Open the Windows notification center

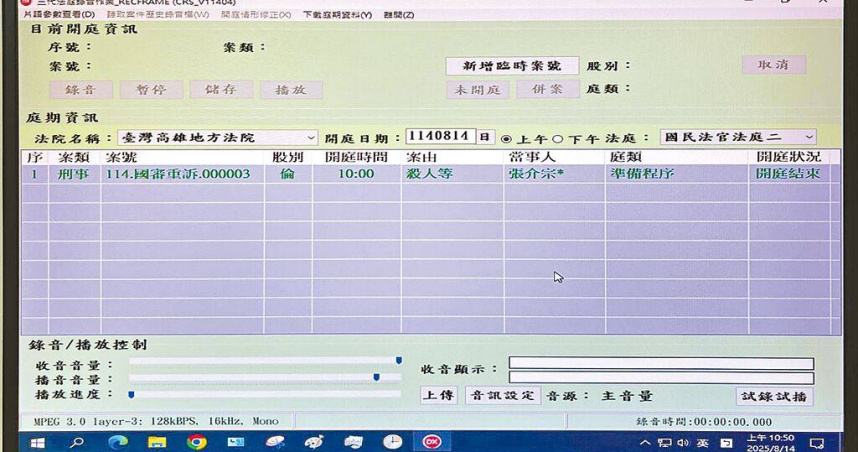(816, 443)
